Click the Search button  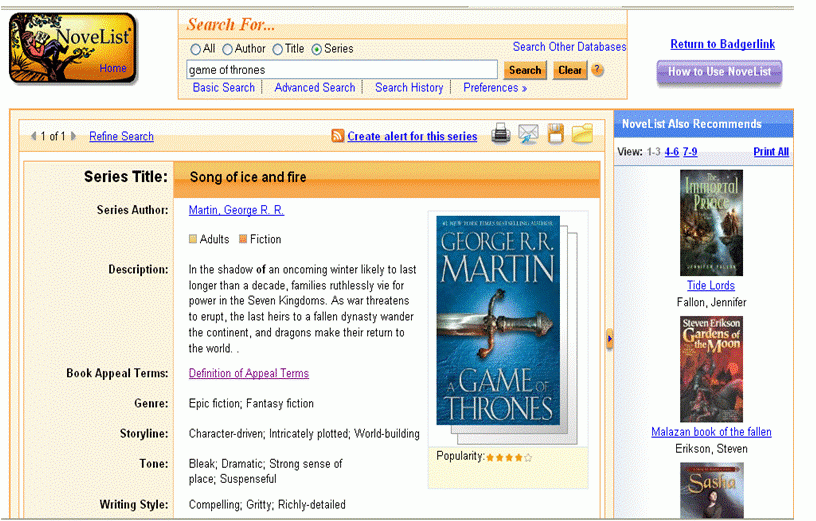click(525, 70)
